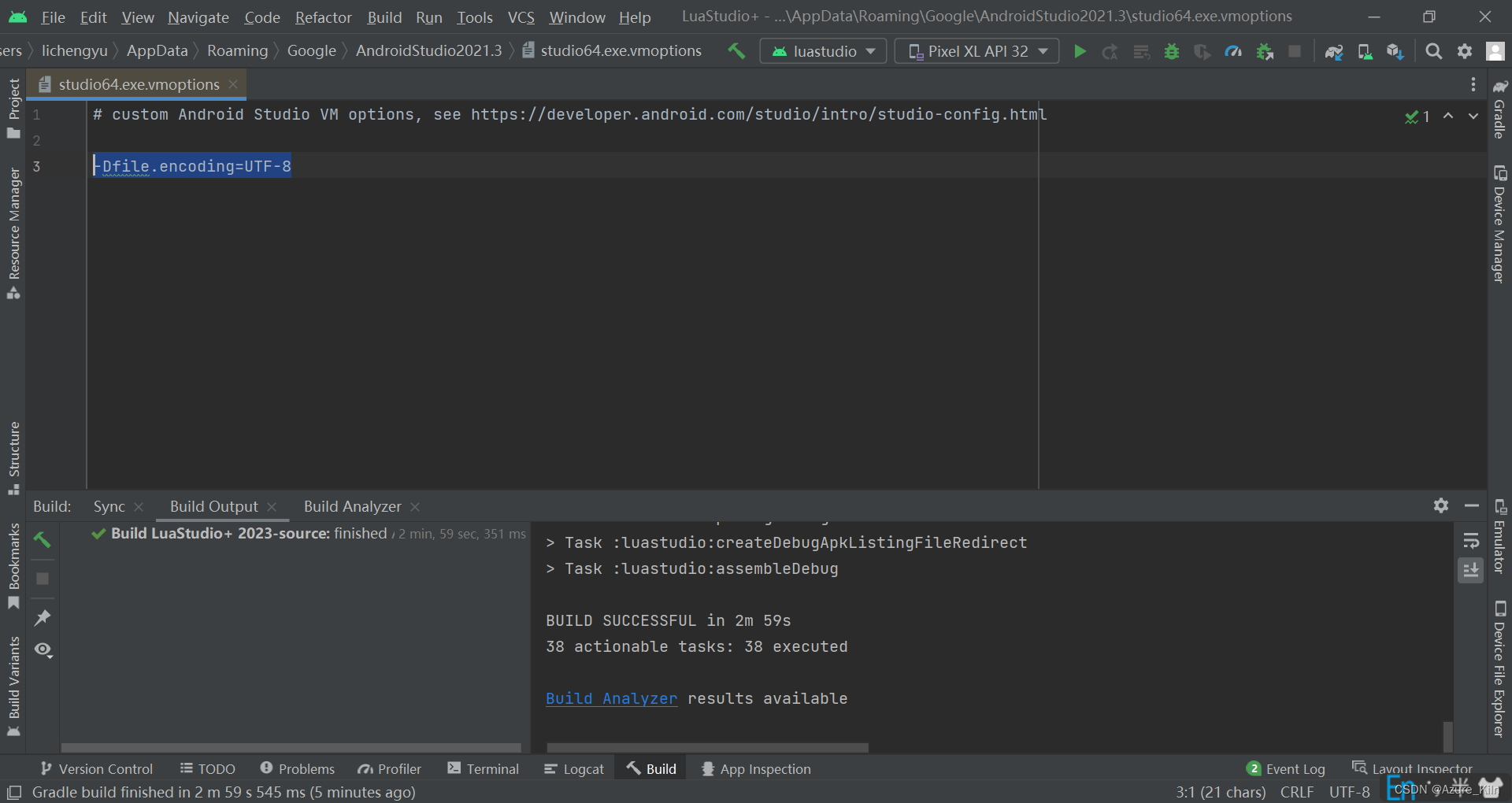Open the editor options three-dot menu
The width and height of the screenshot is (1512, 803).
[1473, 84]
